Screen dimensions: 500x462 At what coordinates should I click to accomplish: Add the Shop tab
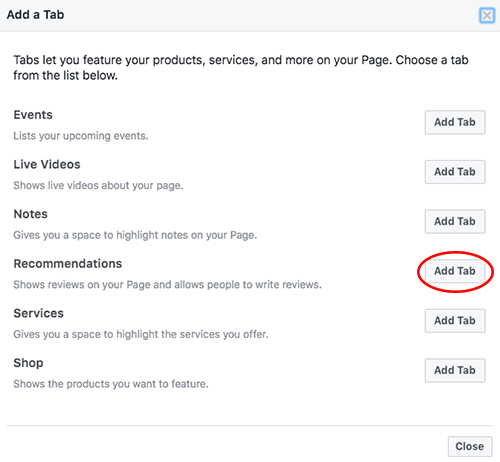coord(455,370)
